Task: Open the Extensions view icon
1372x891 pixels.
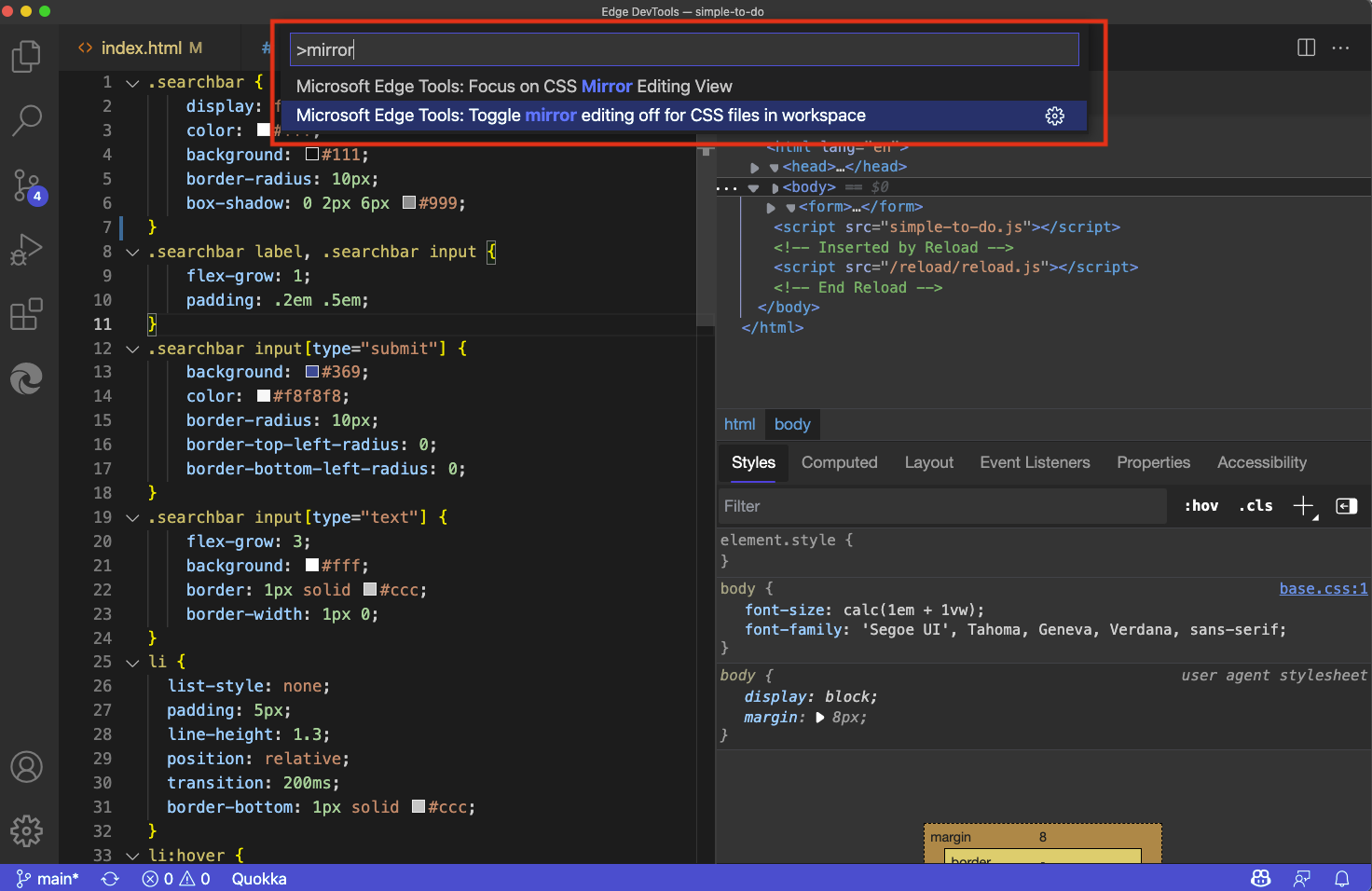Action: (26, 314)
